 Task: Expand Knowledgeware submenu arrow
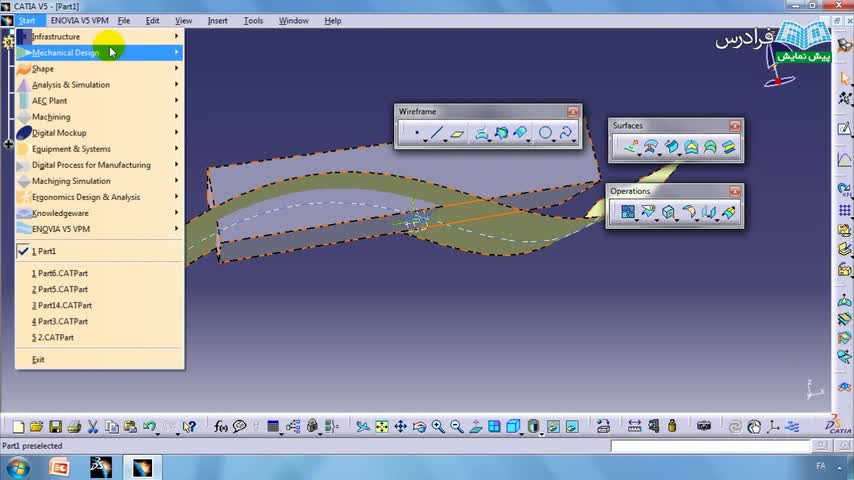[x=176, y=212]
